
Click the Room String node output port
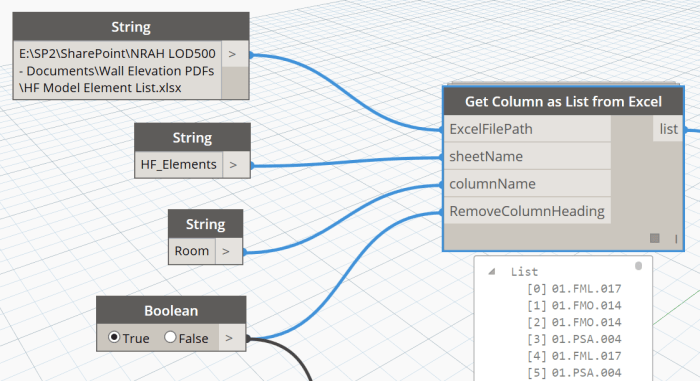coord(229,251)
